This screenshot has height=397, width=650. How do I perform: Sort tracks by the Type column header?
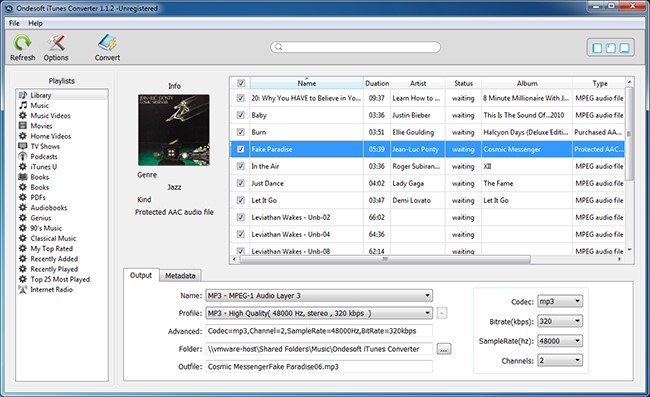pos(599,83)
